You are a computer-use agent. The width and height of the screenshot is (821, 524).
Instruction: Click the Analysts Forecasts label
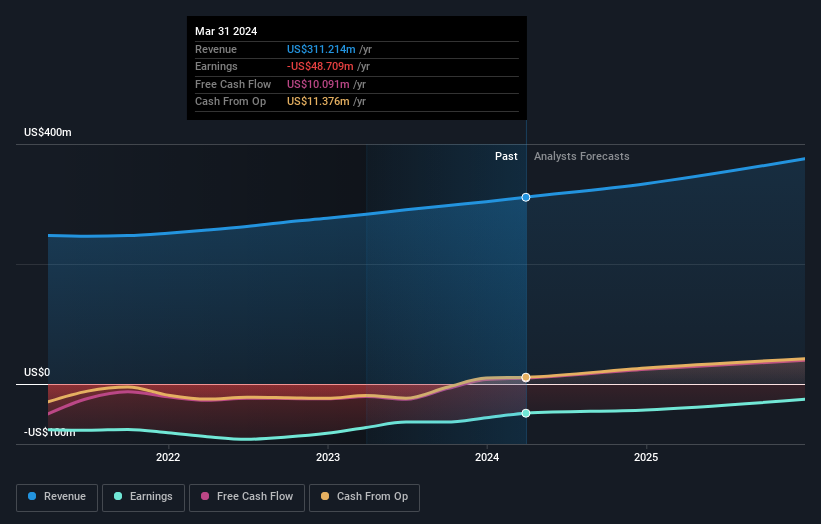coord(581,156)
